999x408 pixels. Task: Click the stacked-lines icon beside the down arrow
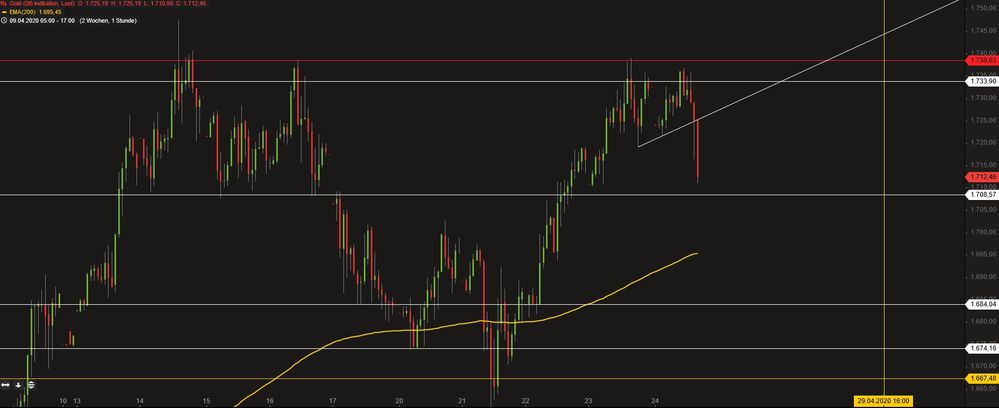click(x=30, y=384)
